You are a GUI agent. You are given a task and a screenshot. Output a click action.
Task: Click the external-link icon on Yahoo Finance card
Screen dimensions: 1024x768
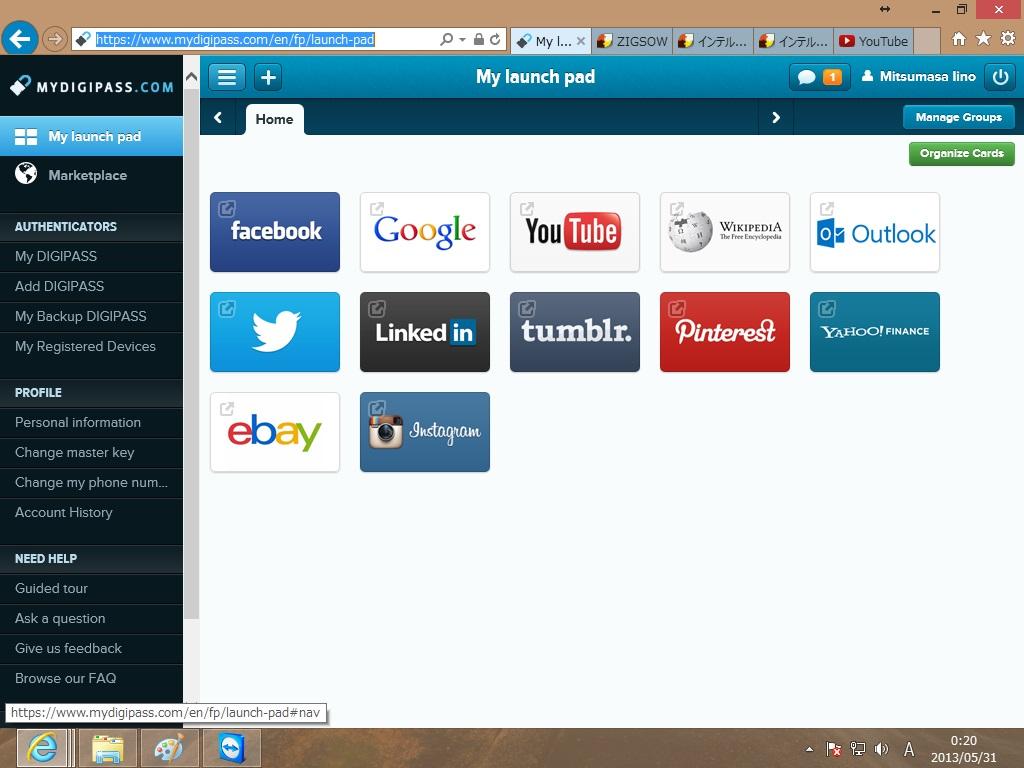tap(827, 309)
